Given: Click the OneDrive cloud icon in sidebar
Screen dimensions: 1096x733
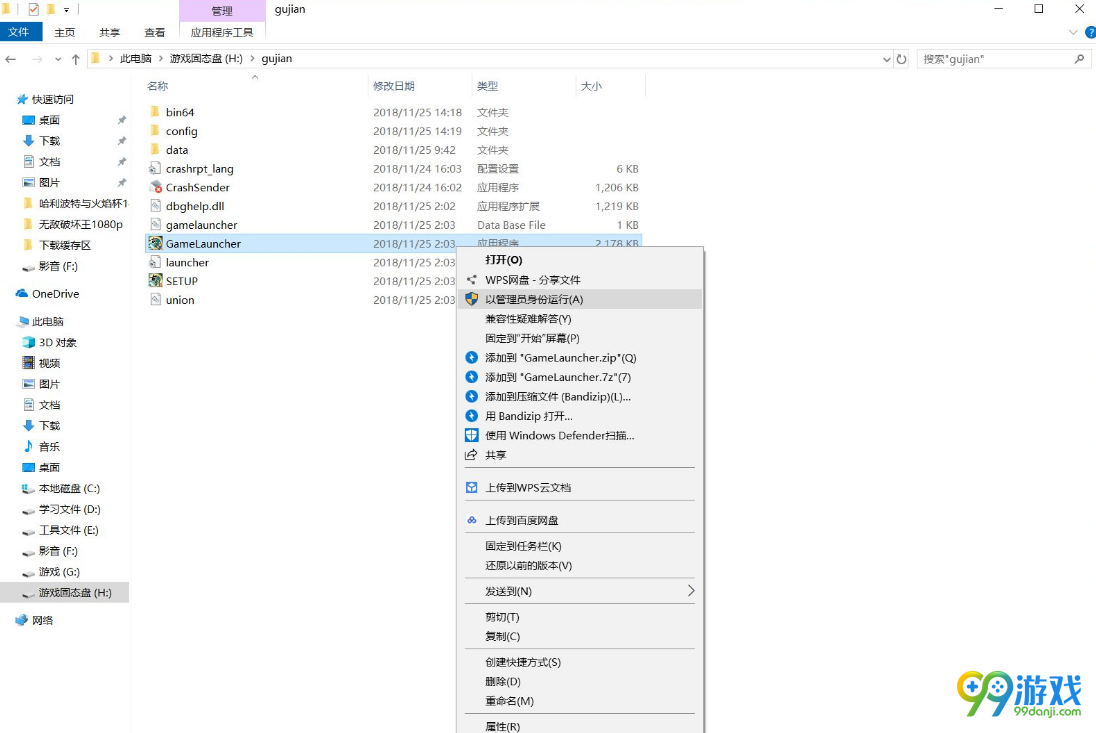Looking at the screenshot, I should 22,293.
